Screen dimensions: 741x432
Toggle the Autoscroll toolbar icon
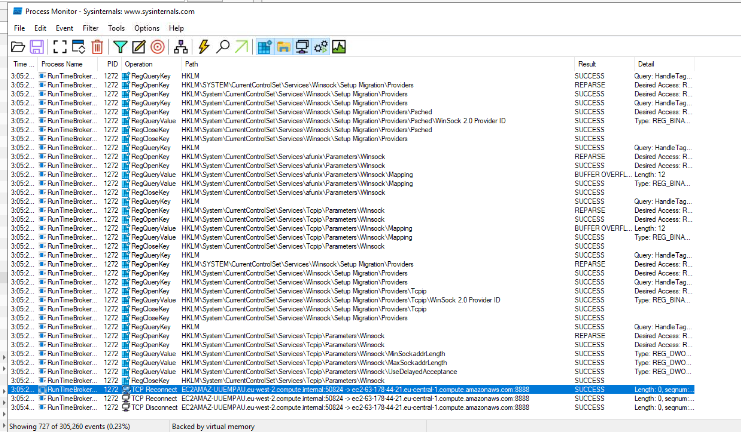[77, 47]
